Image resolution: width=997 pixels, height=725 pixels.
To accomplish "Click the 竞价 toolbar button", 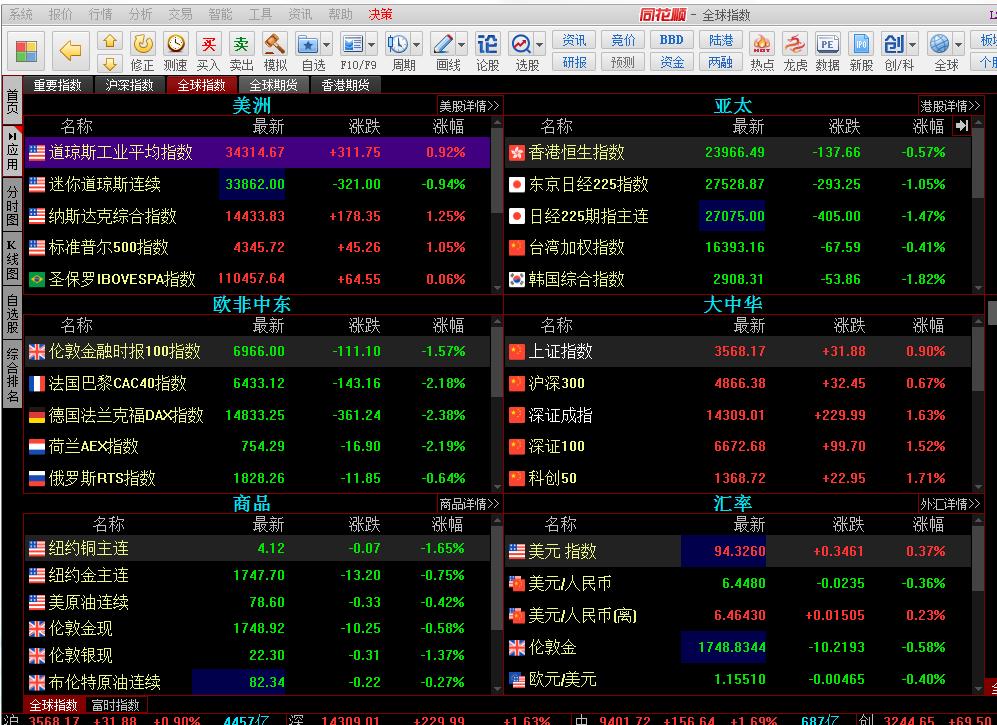I will tap(623, 40).
